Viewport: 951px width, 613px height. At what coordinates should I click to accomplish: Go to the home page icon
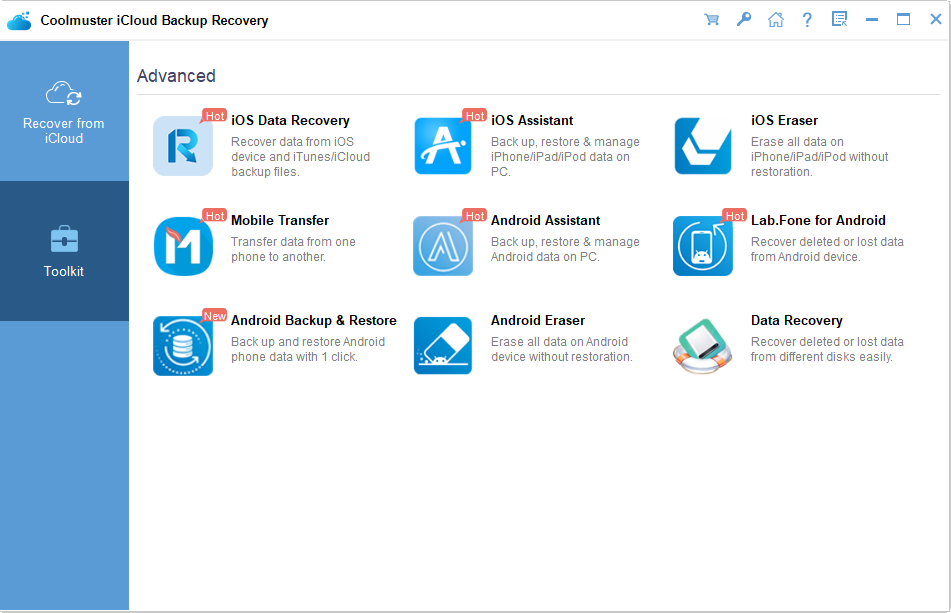pos(776,19)
